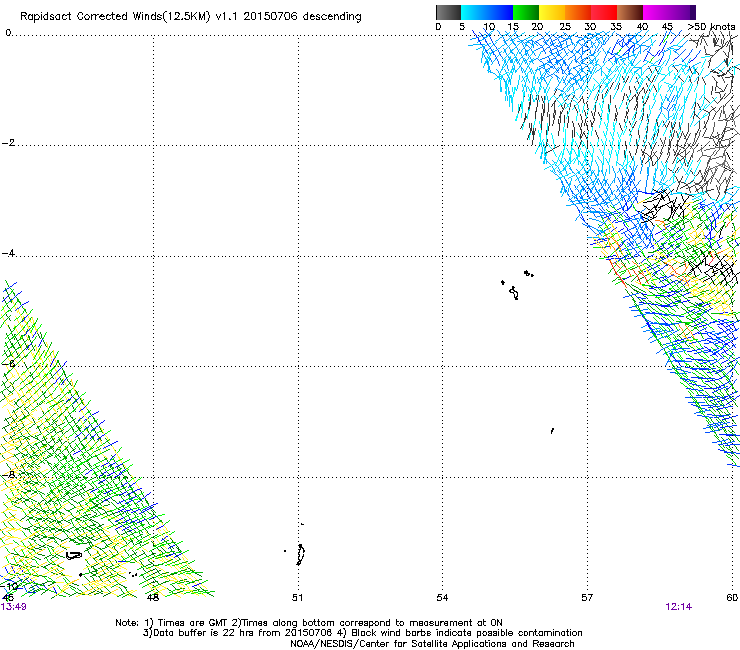This screenshot has height=650, width=740.
Task: Click the purple '13:49' swath time label
Action: [13, 607]
